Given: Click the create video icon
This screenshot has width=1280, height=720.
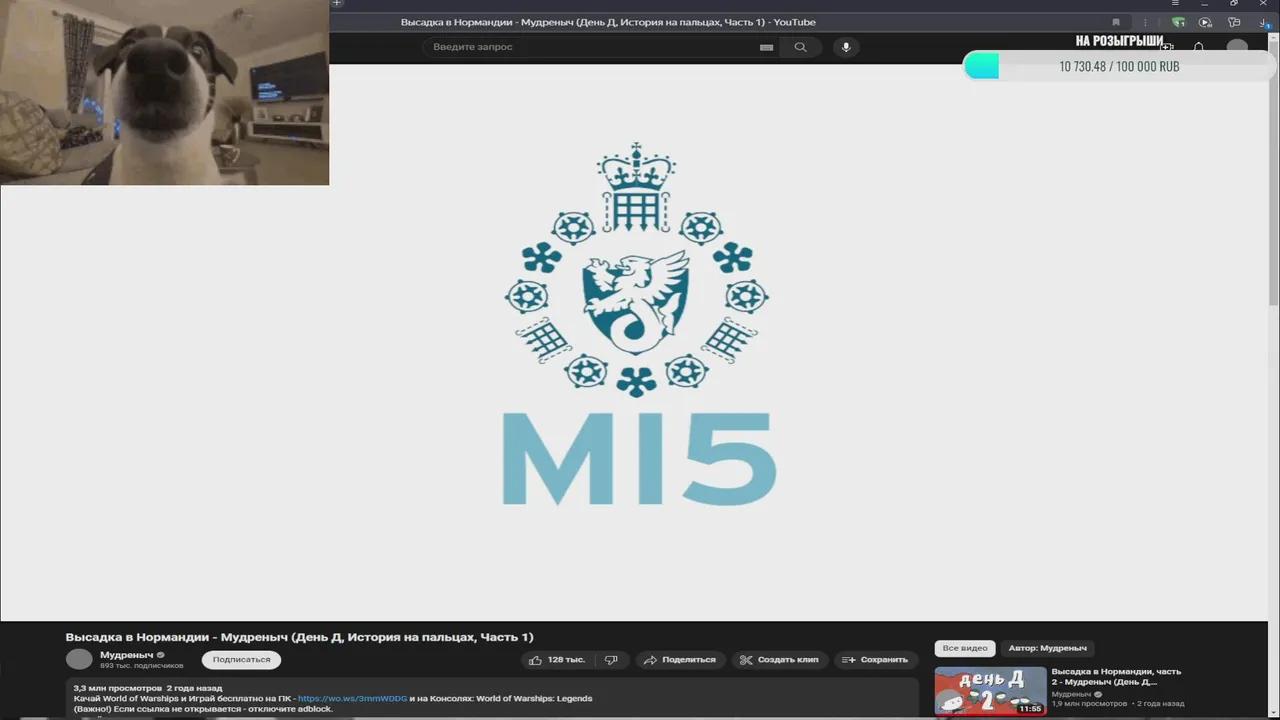Looking at the screenshot, I should tap(1166, 47).
